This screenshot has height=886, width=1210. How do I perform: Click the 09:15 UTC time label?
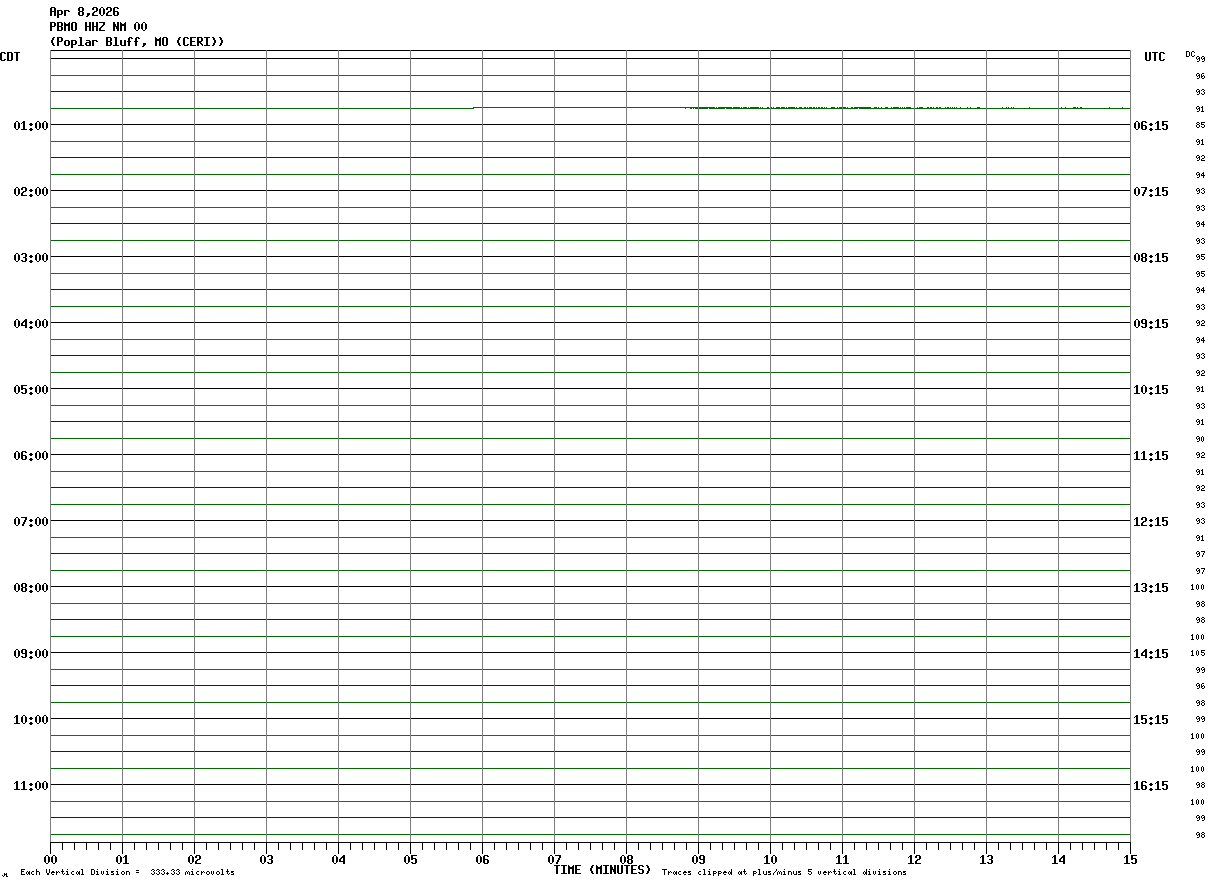coord(1151,324)
